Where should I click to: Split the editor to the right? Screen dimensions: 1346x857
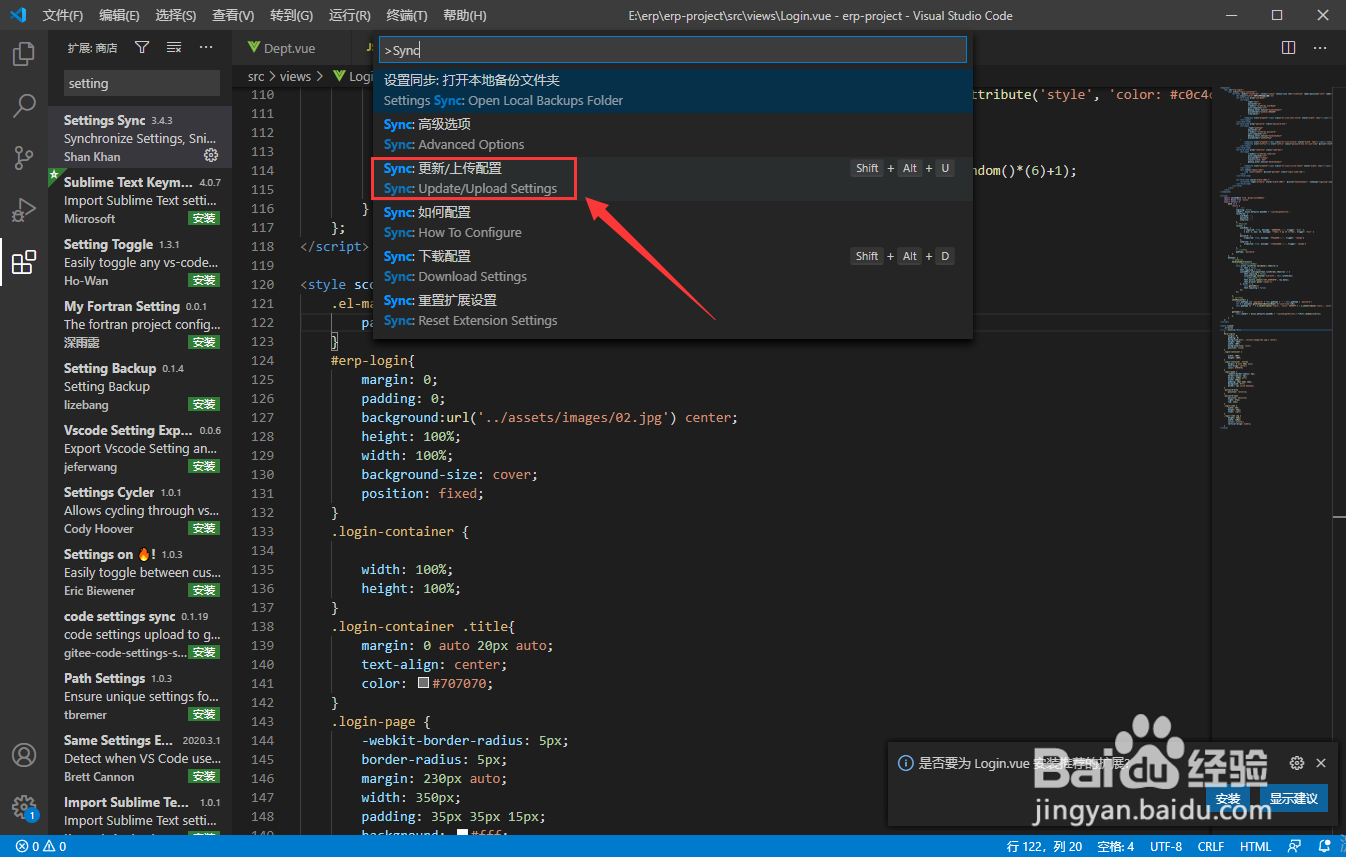1289,47
